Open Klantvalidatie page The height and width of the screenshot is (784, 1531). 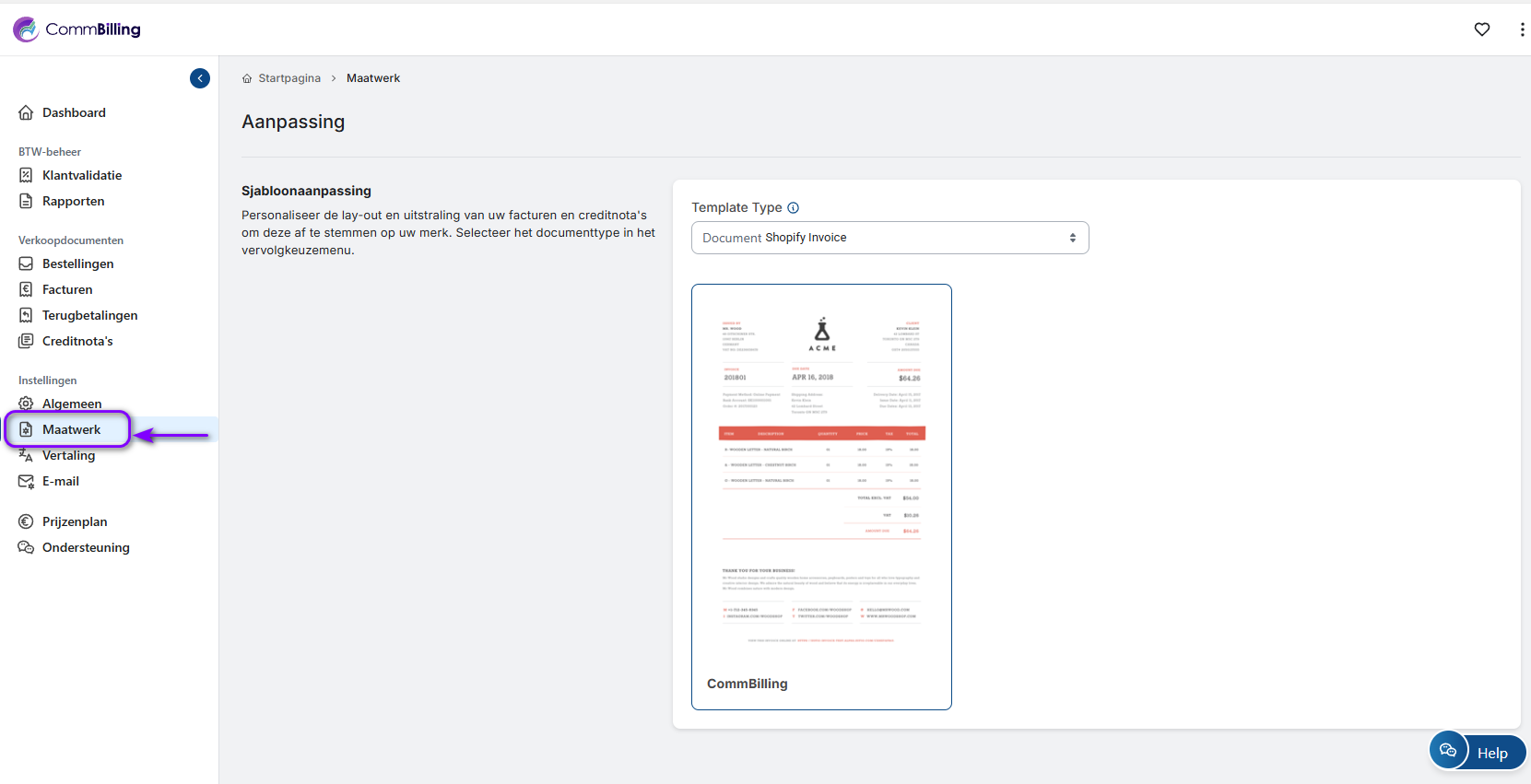click(81, 175)
